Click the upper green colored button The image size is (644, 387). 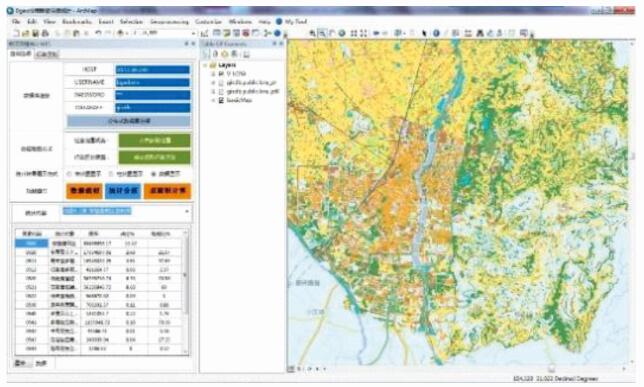[x=154, y=141]
